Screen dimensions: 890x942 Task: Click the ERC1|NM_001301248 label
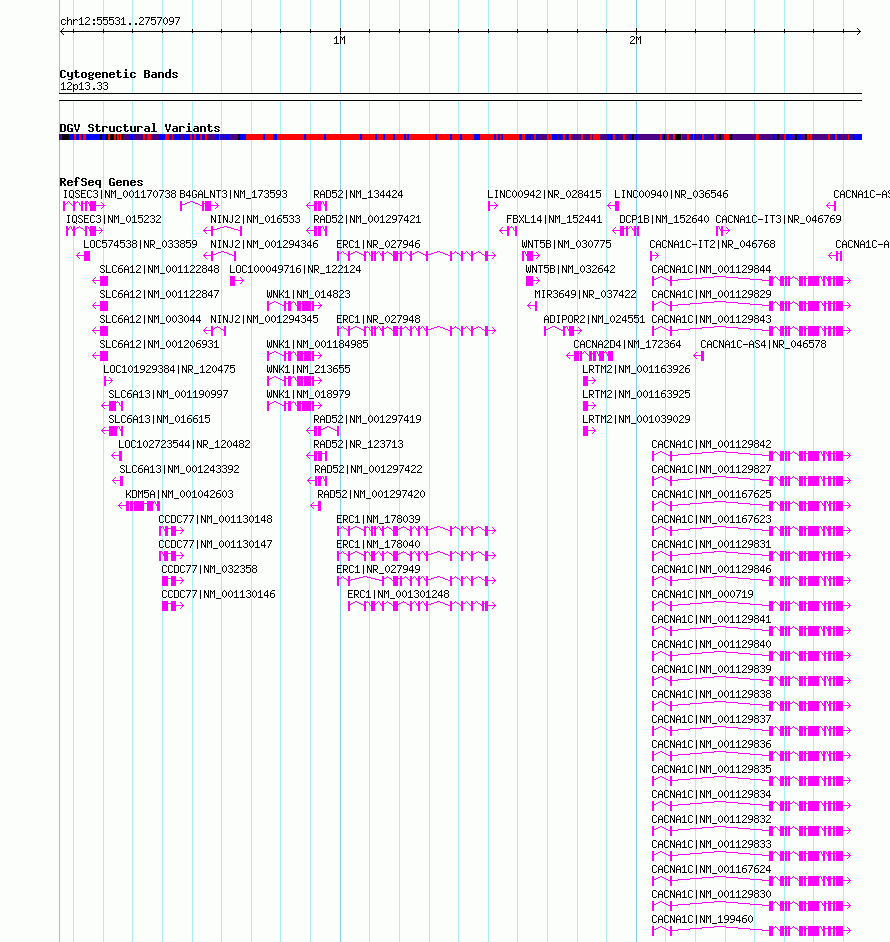(398, 595)
